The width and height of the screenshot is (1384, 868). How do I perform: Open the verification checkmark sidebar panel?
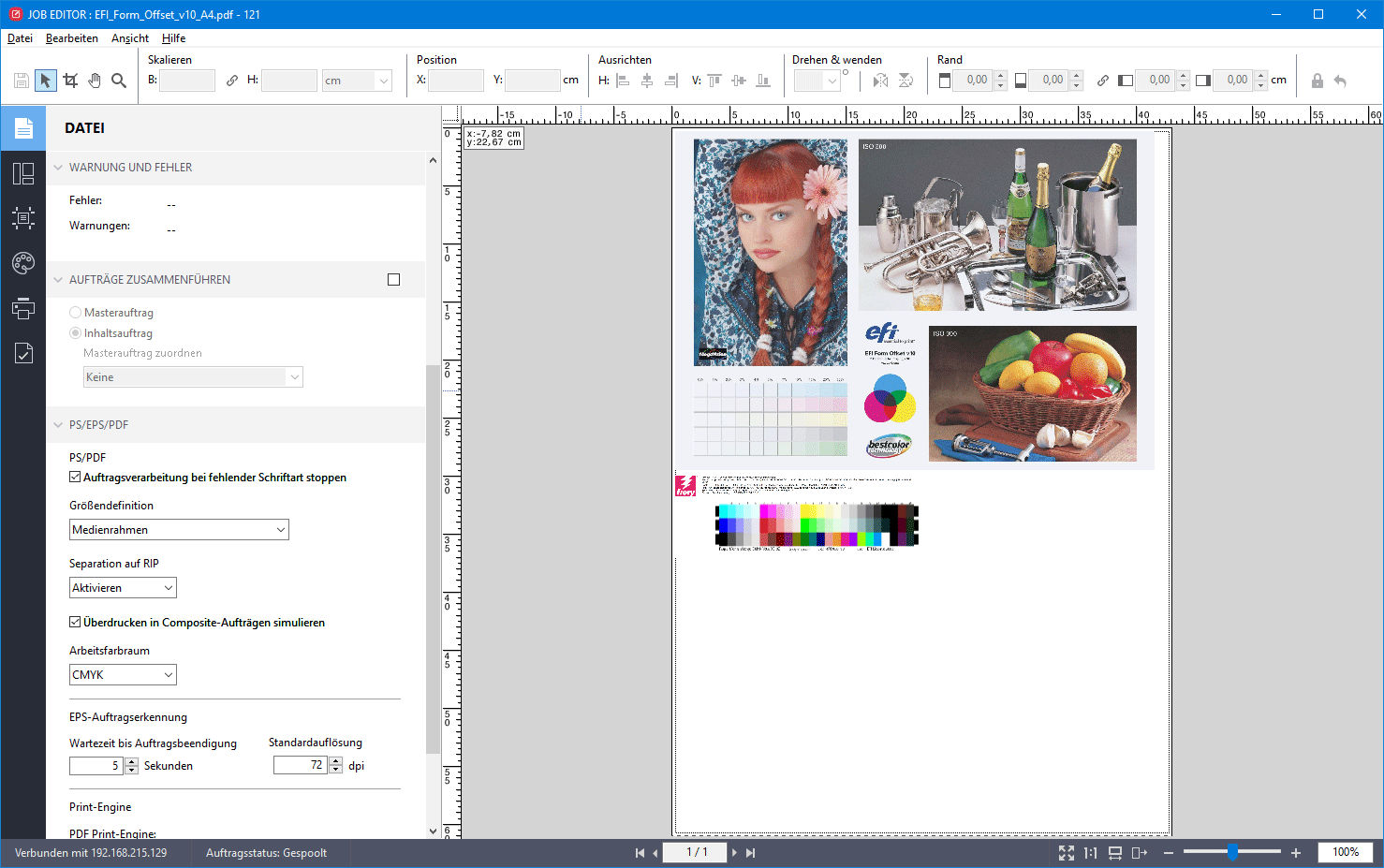tap(23, 353)
